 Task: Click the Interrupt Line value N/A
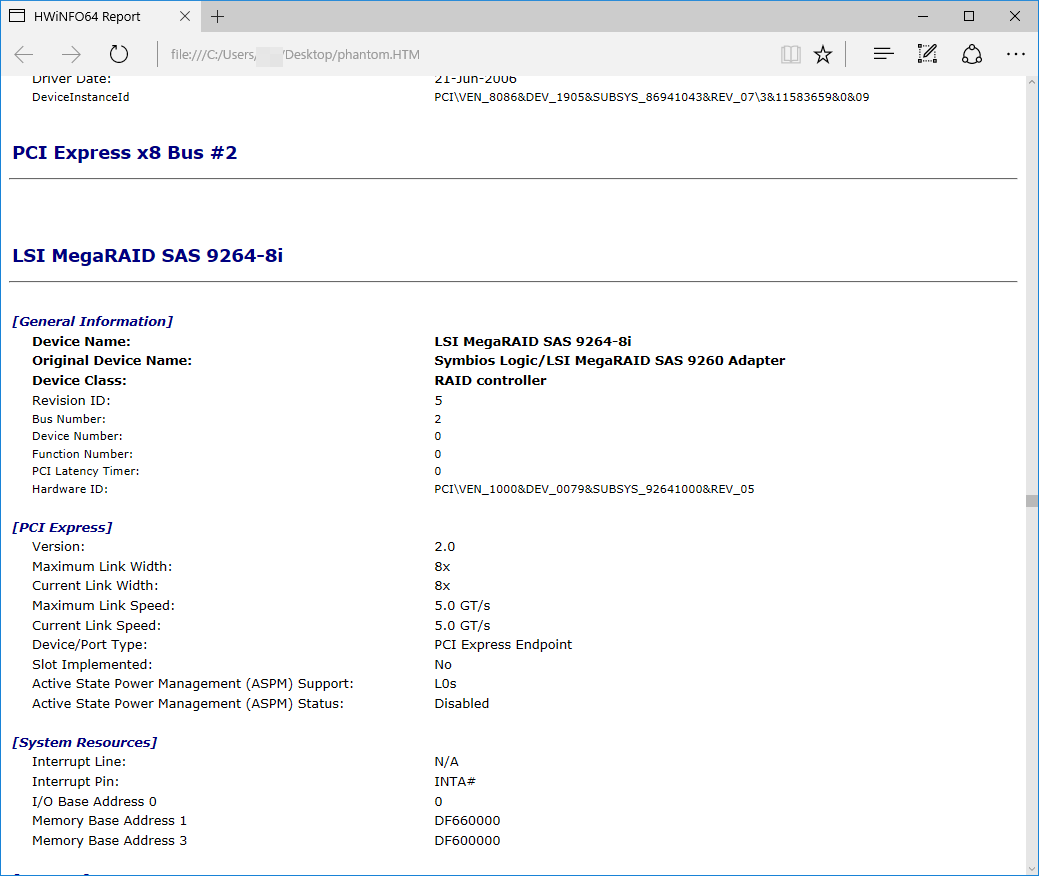click(447, 762)
